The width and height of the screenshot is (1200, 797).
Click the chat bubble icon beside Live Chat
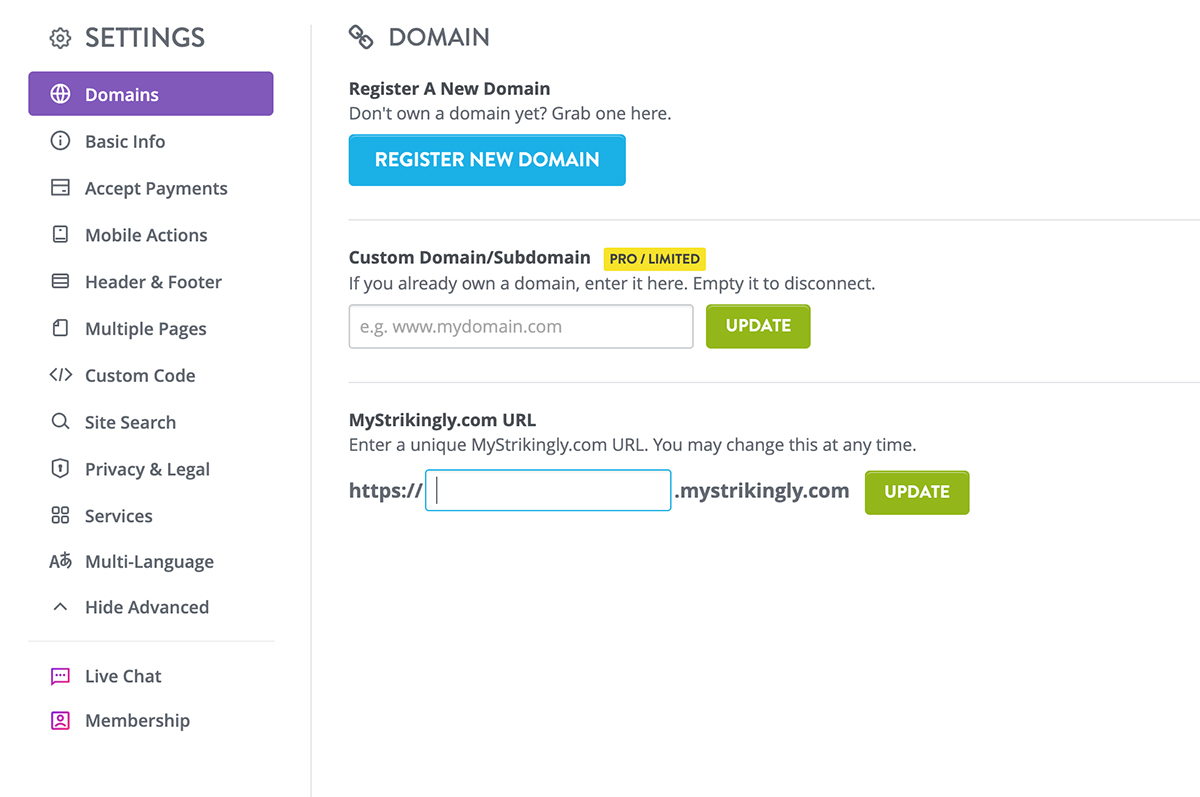pyautogui.click(x=61, y=675)
